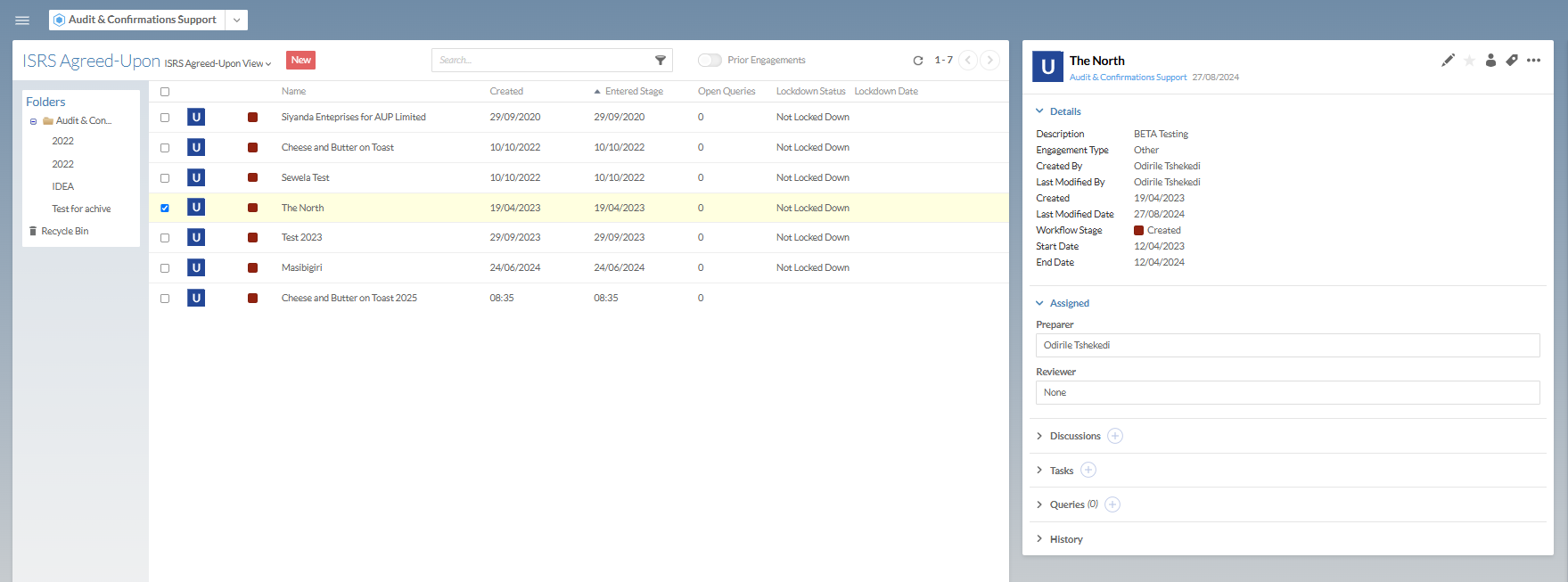Expand the Tasks section
Image resolution: width=1568 pixels, height=582 pixels.
1039,470
